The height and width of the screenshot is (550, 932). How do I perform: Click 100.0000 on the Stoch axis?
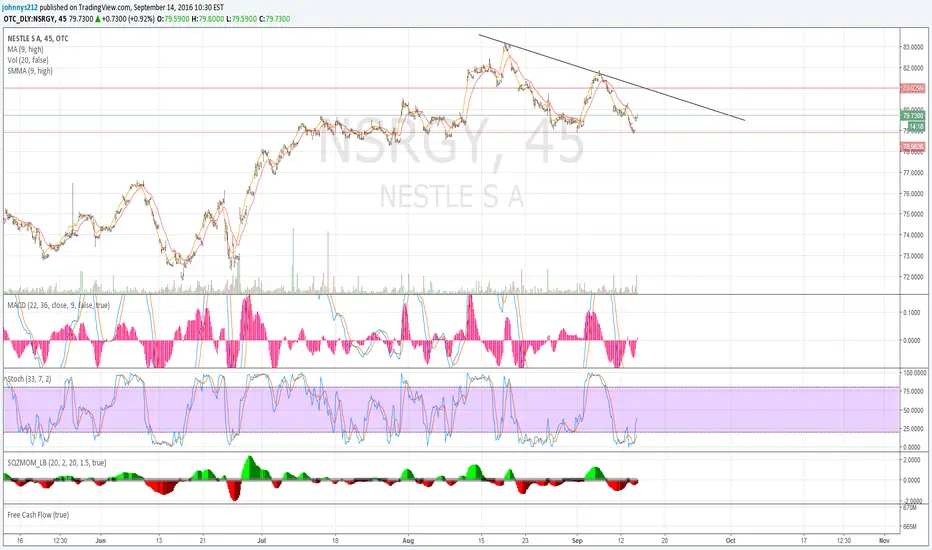coord(915,373)
